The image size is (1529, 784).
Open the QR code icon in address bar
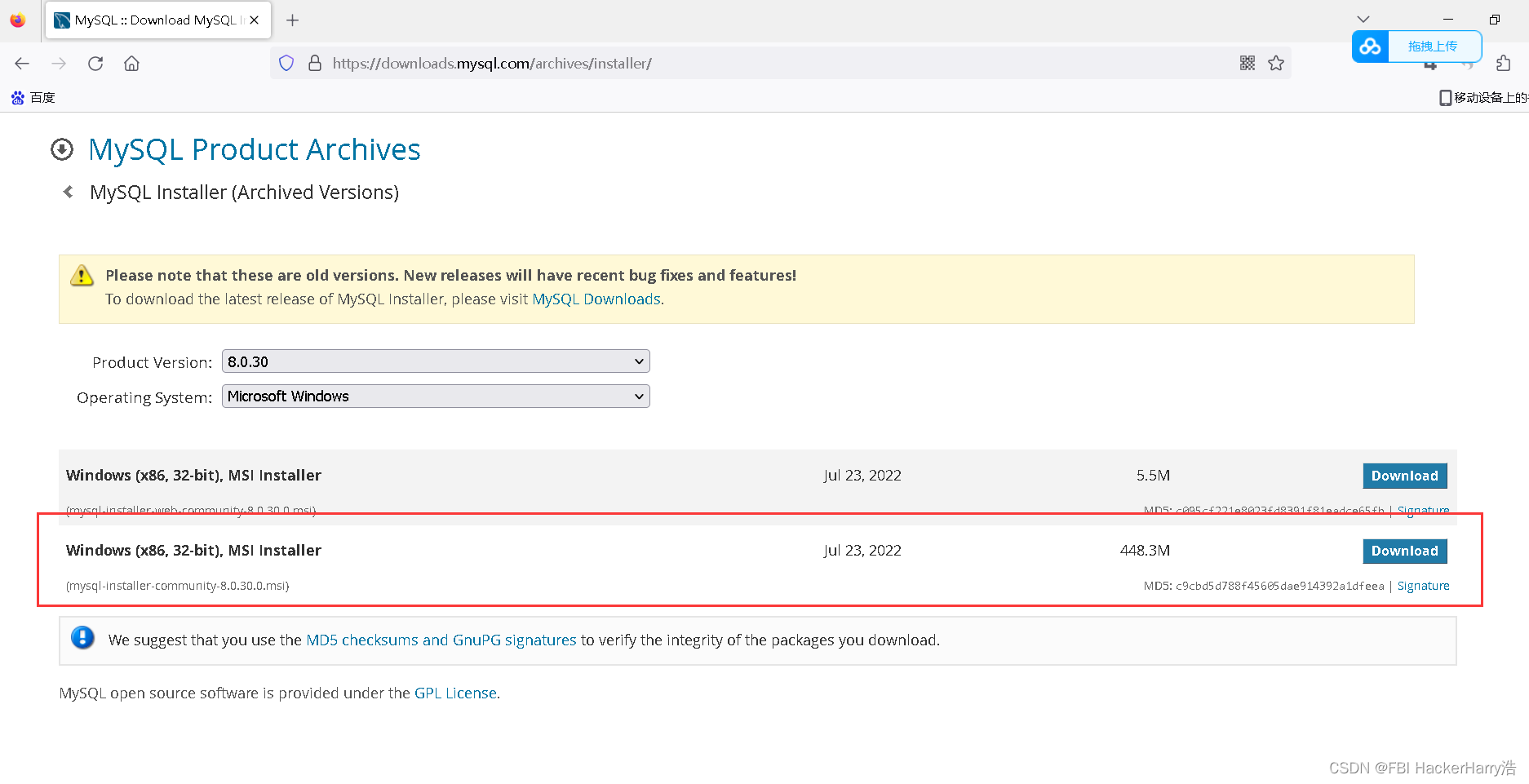1247,63
